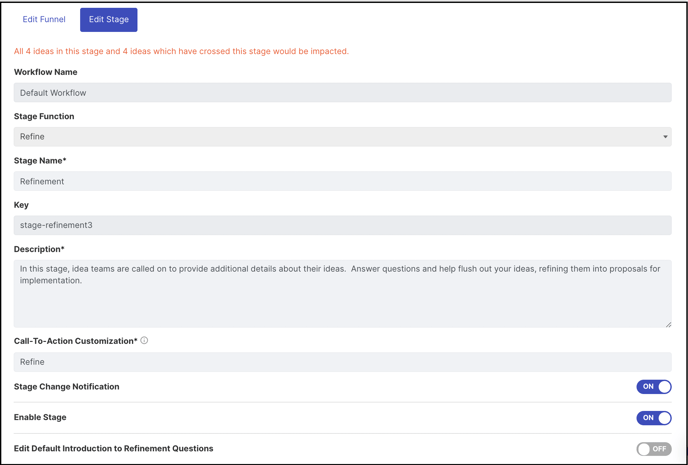This screenshot has width=688, height=465.
Task: Click the Call-To-Action Customization input with Refine
Action: pyautogui.click(x=342, y=362)
